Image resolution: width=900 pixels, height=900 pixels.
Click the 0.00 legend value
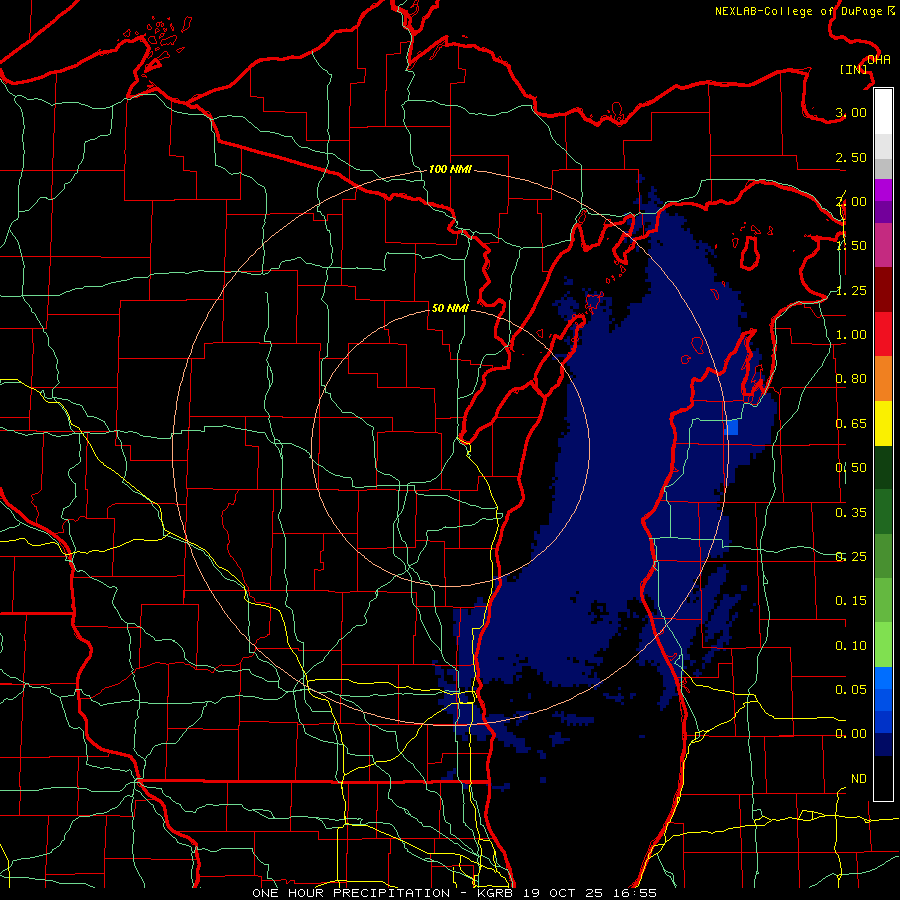pos(851,734)
